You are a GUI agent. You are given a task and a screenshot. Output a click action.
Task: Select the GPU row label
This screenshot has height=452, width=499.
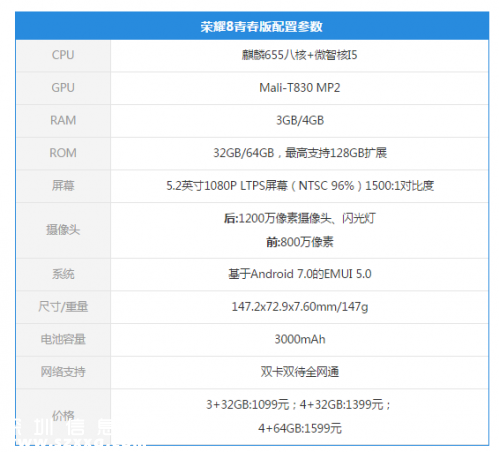pos(63,87)
